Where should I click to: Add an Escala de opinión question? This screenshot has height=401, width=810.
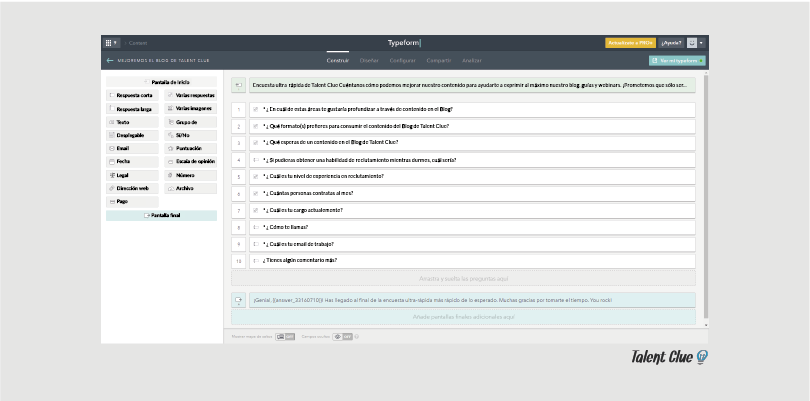pos(191,161)
